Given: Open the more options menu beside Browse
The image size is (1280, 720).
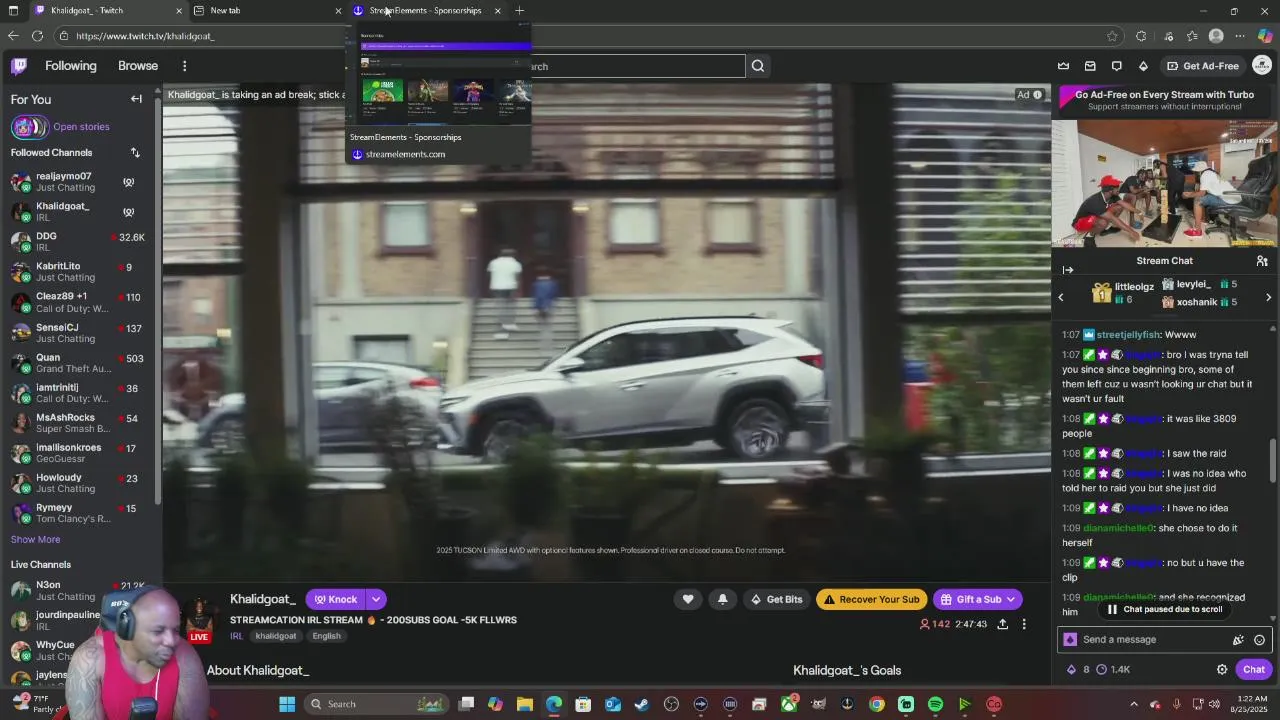Looking at the screenshot, I should pos(184,66).
